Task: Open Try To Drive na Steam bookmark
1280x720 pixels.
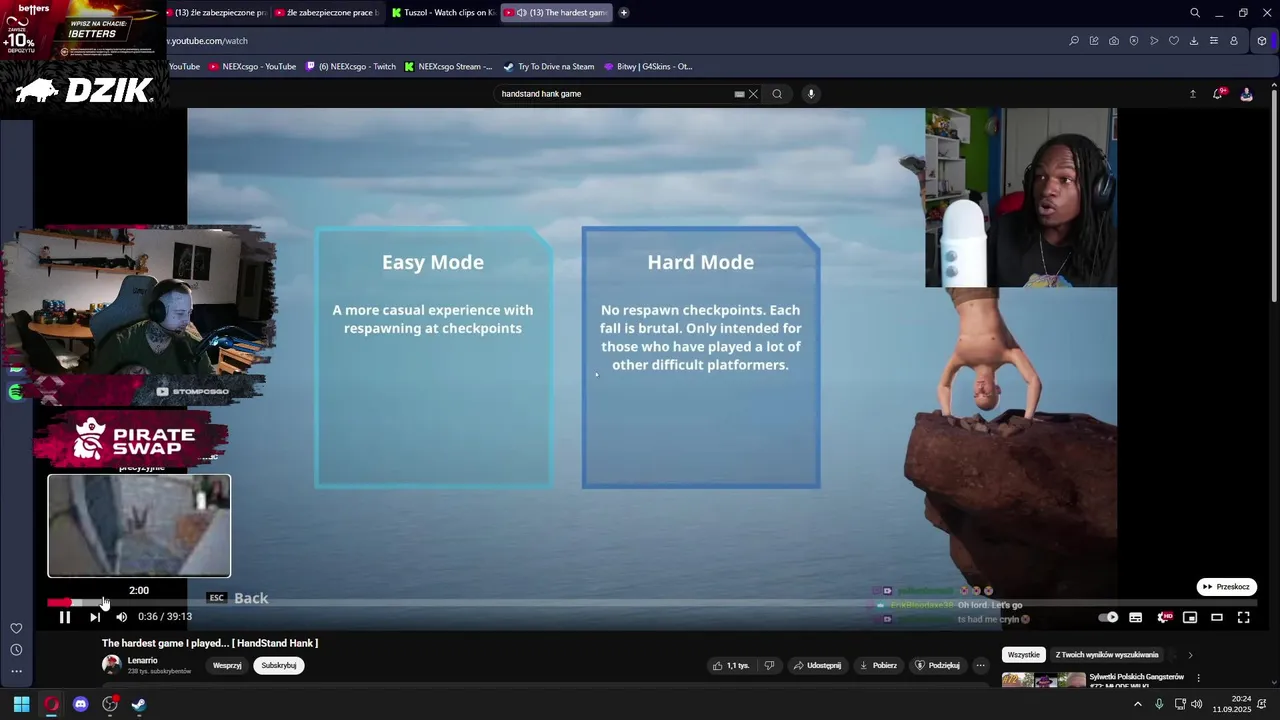Action: (549, 67)
